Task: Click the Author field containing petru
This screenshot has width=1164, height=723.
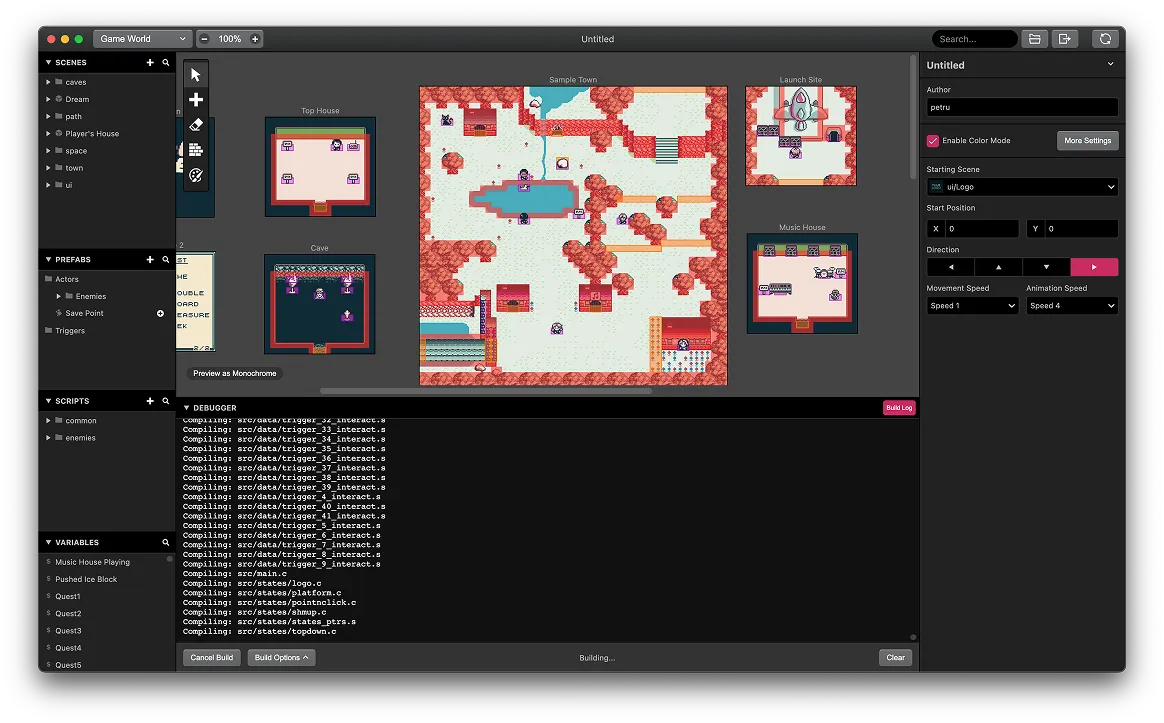Action: click(x=1021, y=107)
